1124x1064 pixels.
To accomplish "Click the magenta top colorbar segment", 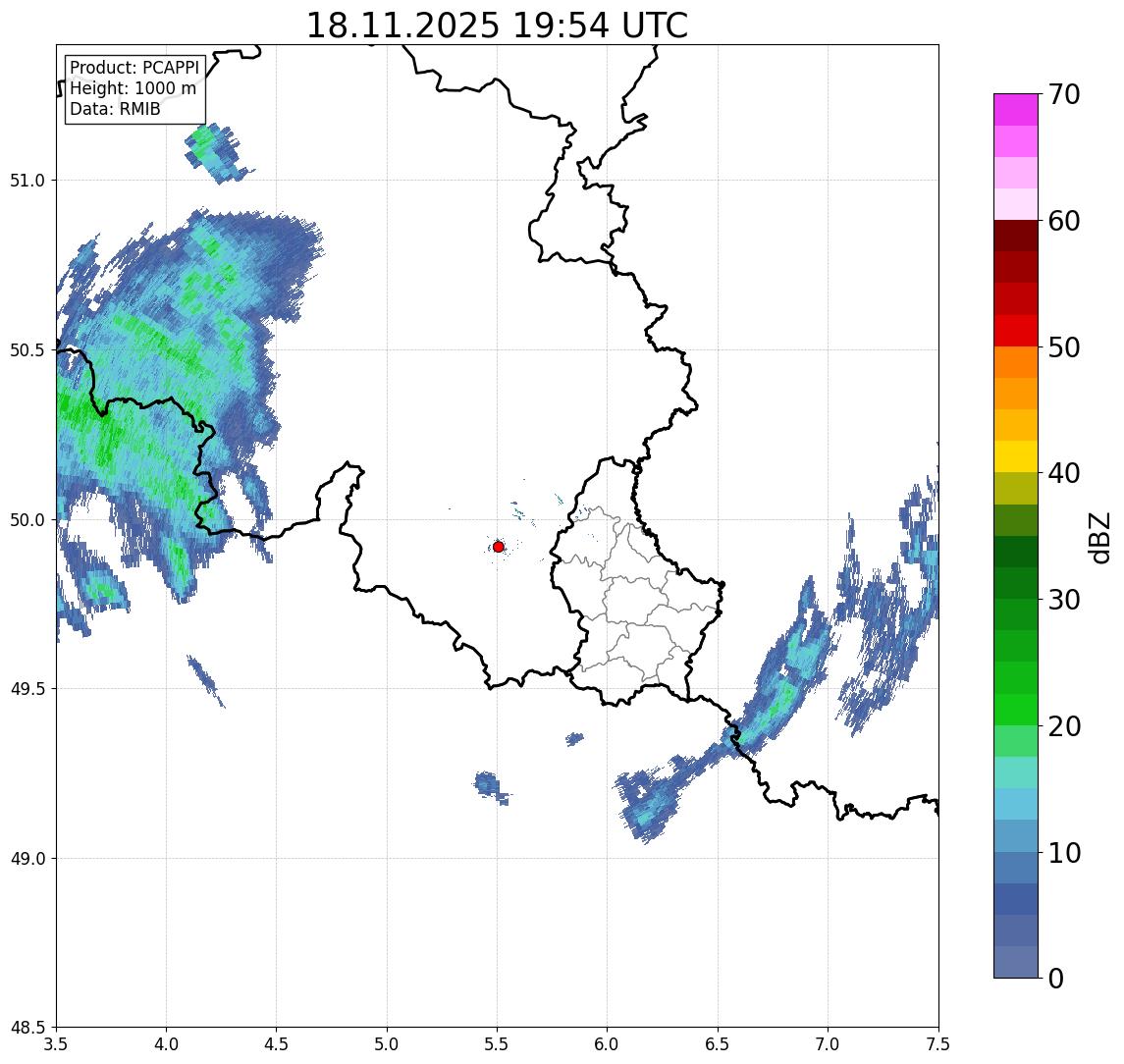I will 1016,110.
